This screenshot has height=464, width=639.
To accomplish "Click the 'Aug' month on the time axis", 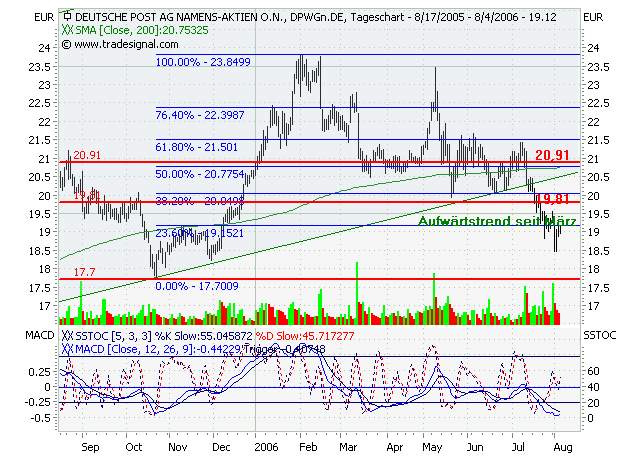I will point(563,447).
